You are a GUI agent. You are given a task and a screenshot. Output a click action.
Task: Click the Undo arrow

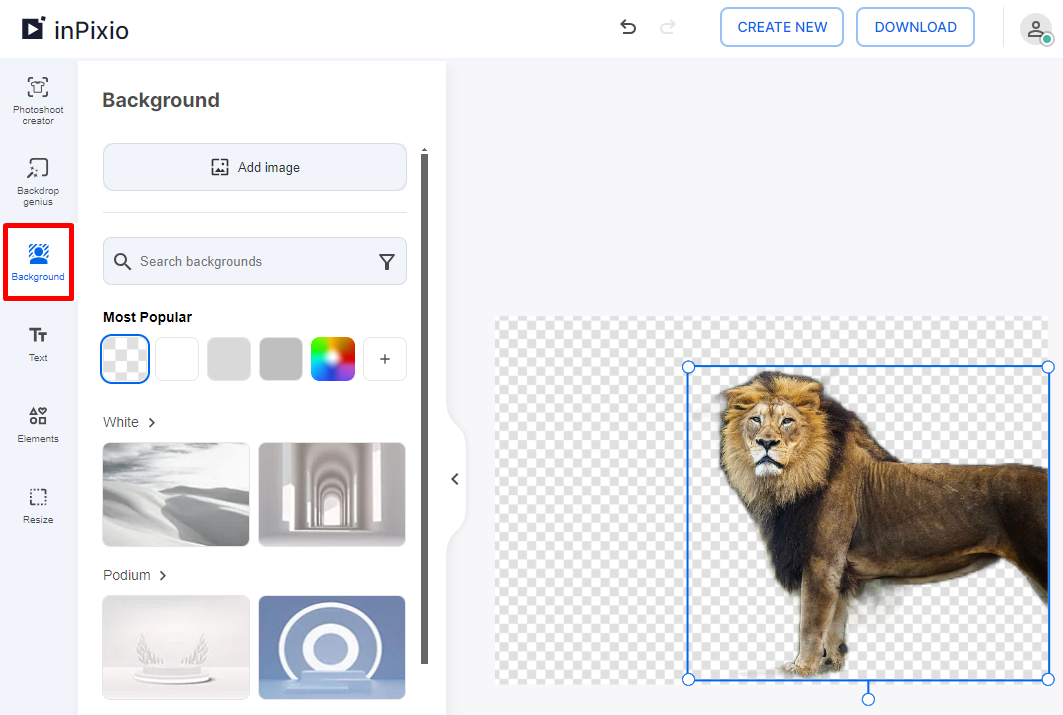pyautogui.click(x=628, y=27)
